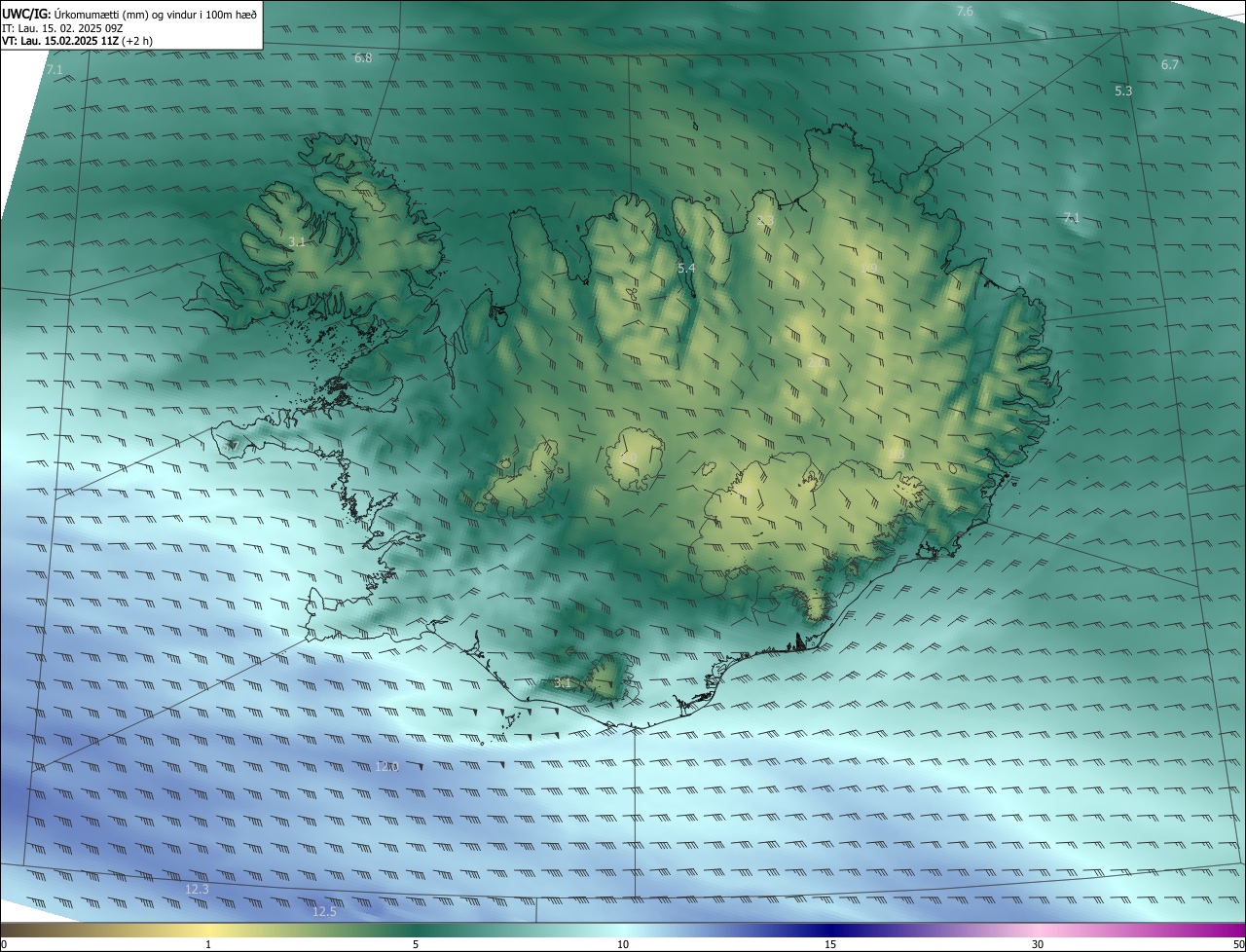Click the 12.5 precipitation value

[324, 912]
